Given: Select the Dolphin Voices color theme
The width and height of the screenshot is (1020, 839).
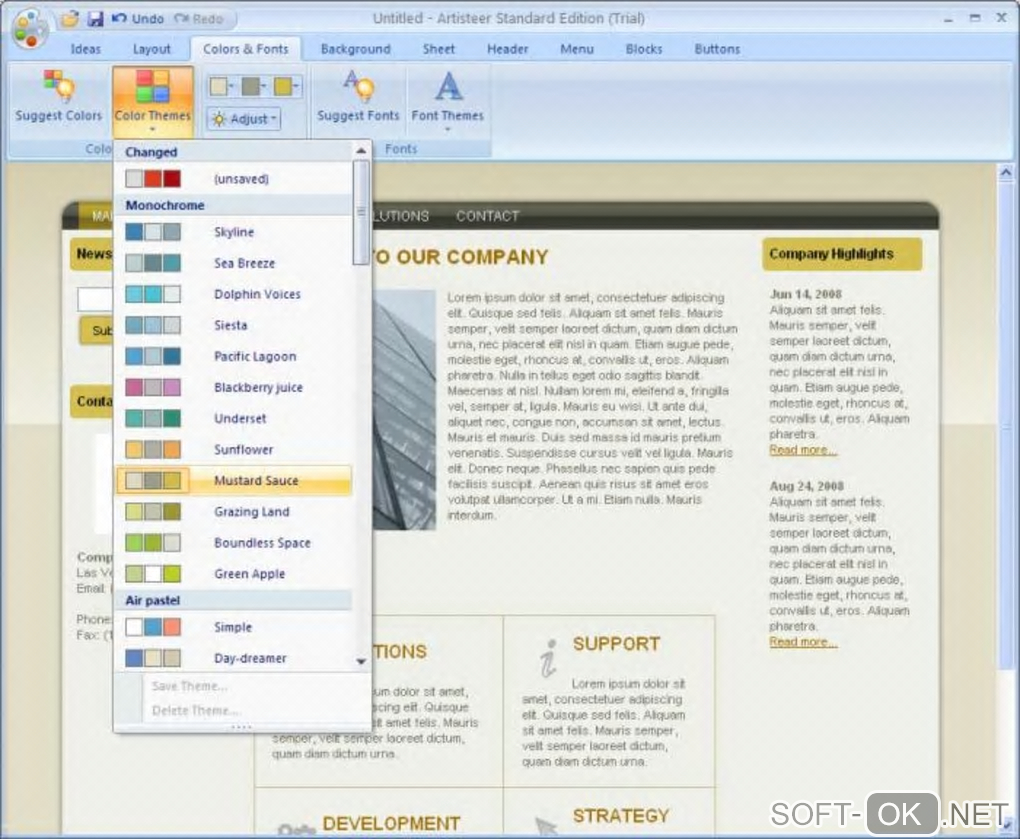Looking at the screenshot, I should tap(234, 294).
